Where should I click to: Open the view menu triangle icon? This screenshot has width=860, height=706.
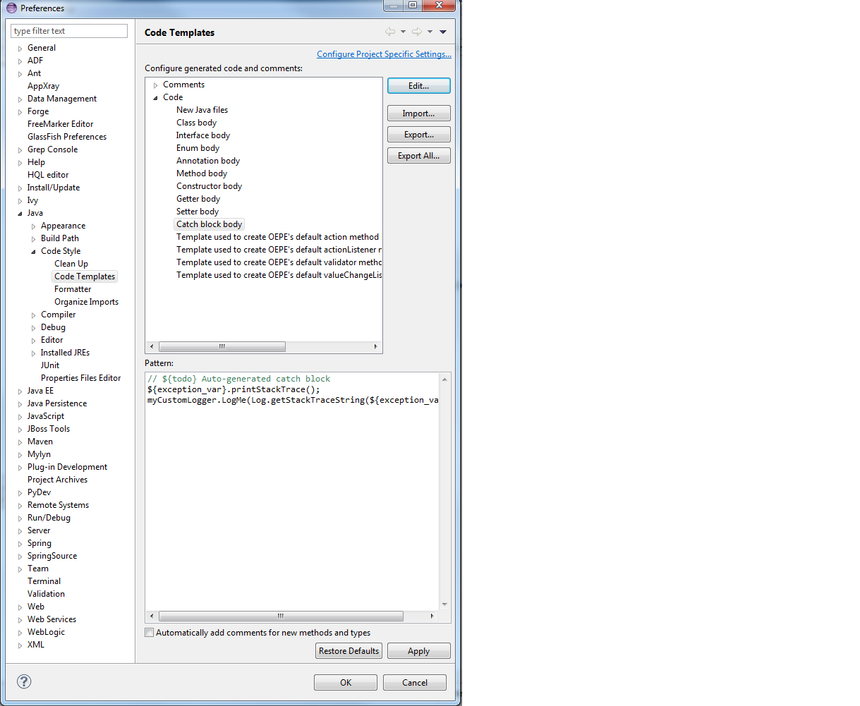pos(443,32)
